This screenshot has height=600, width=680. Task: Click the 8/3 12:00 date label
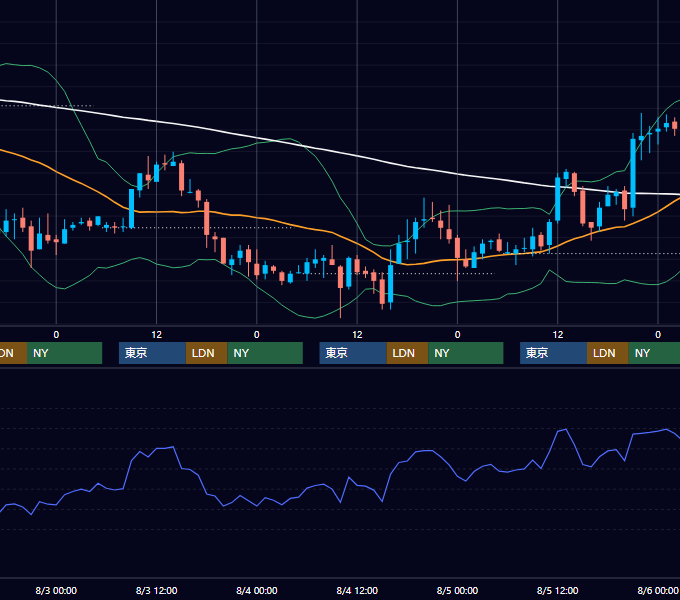click(156, 590)
